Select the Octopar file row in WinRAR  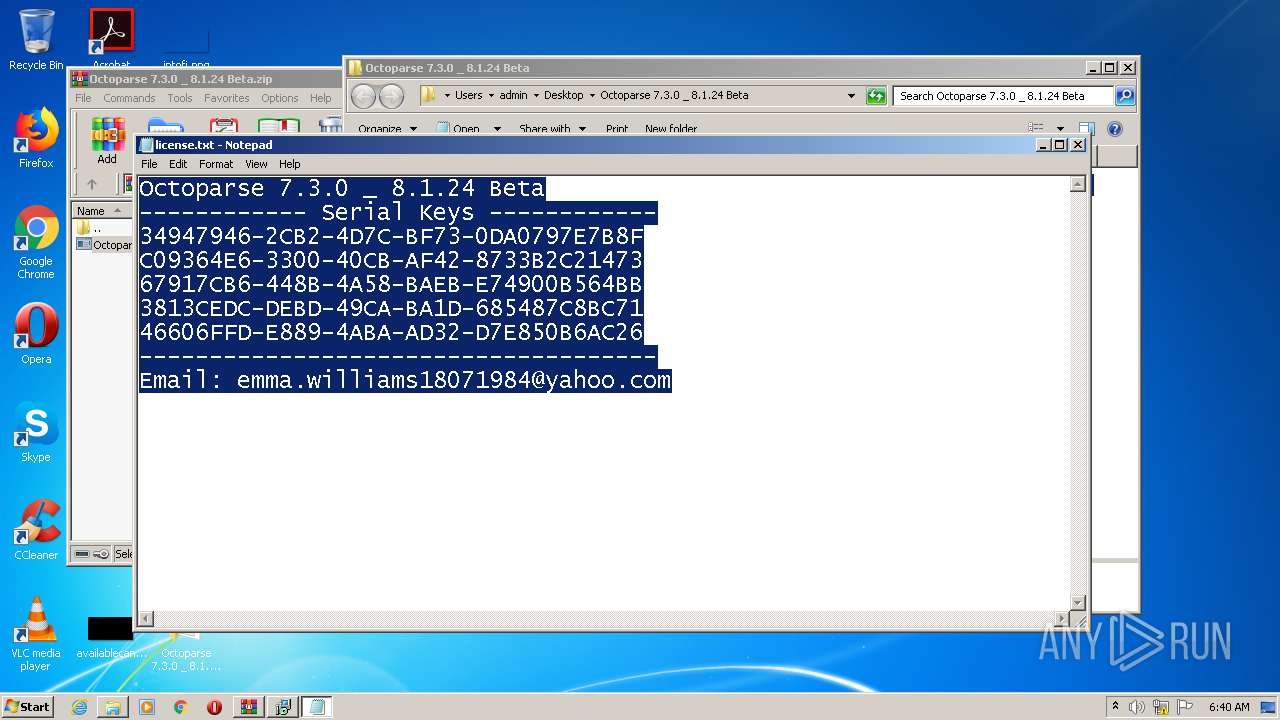pyautogui.click(x=104, y=245)
